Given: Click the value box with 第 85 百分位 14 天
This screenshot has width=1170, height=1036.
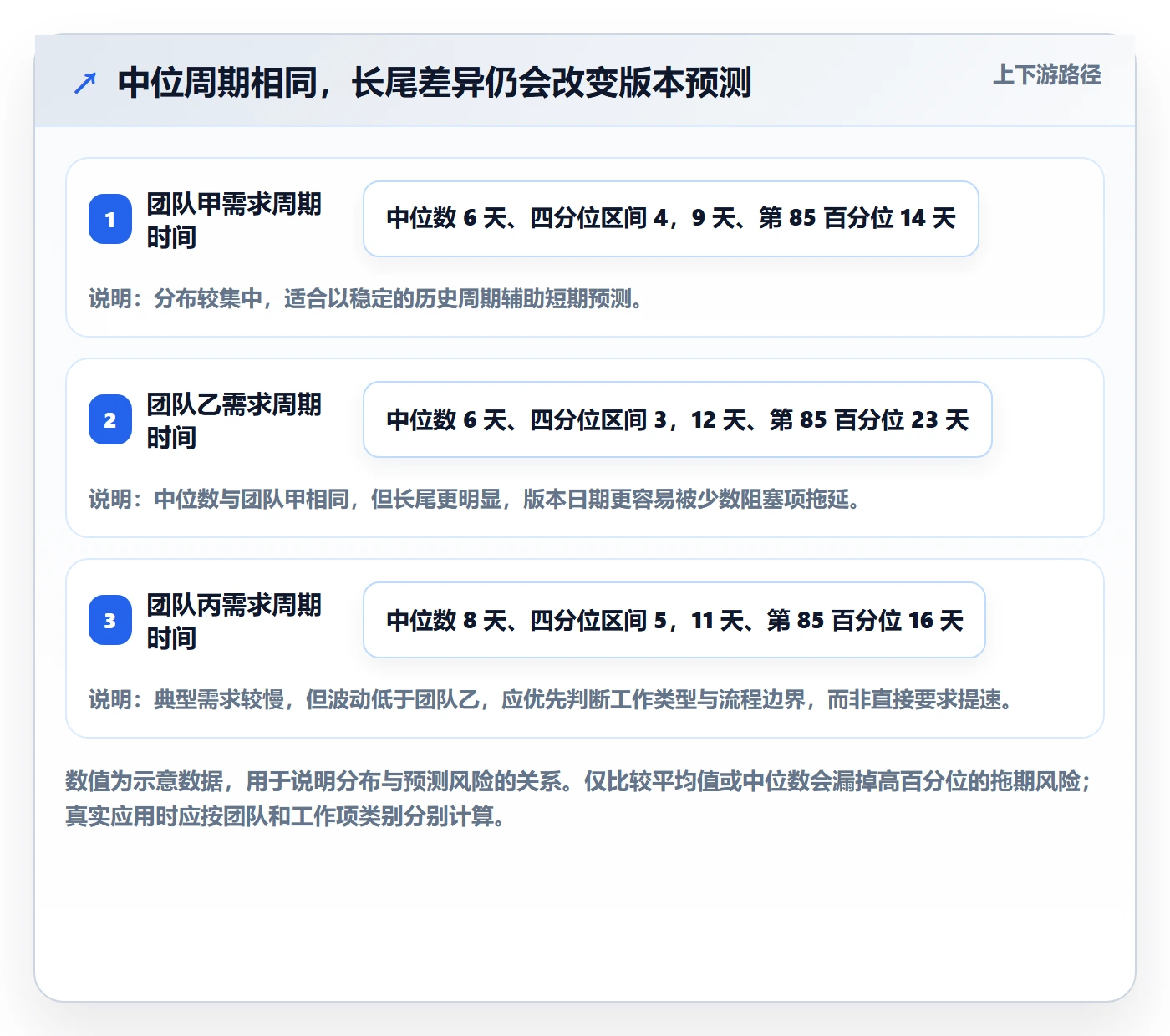Looking at the screenshot, I should click(x=671, y=219).
